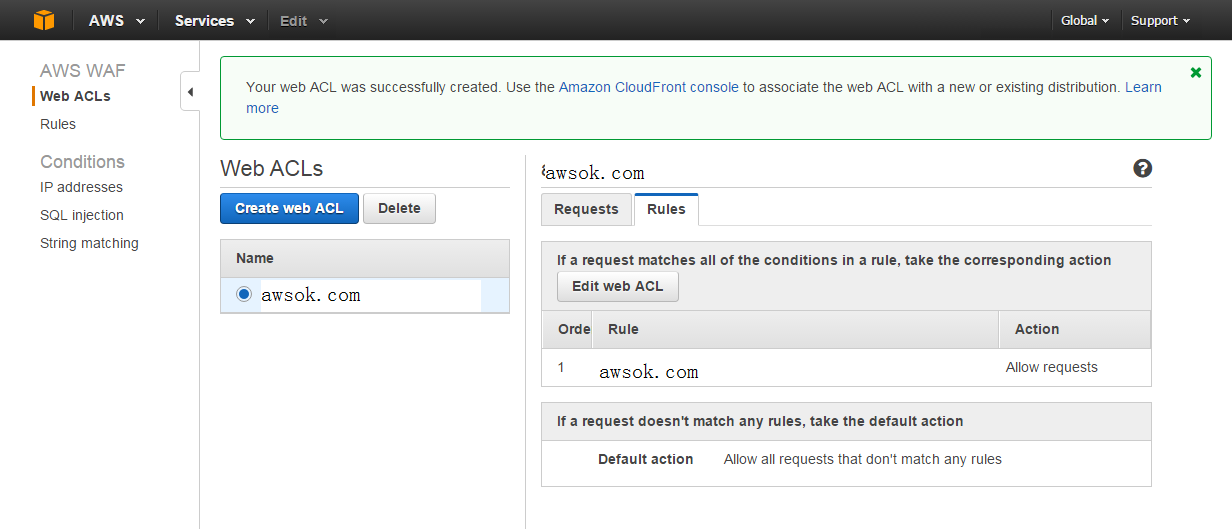The height and width of the screenshot is (529, 1232).
Task: Select the awsok.com web ACL radio button
Action: pyautogui.click(x=244, y=294)
